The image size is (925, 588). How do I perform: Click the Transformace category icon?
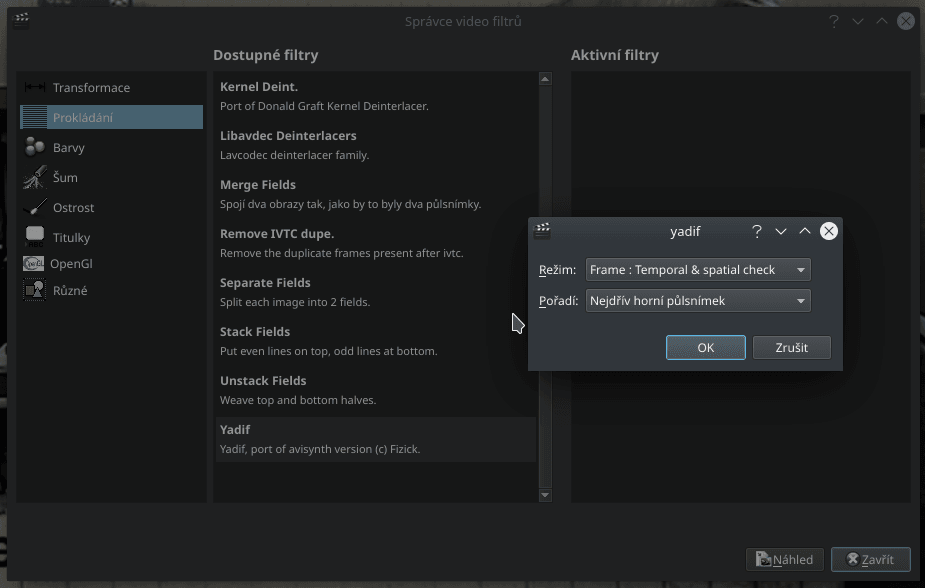point(36,87)
